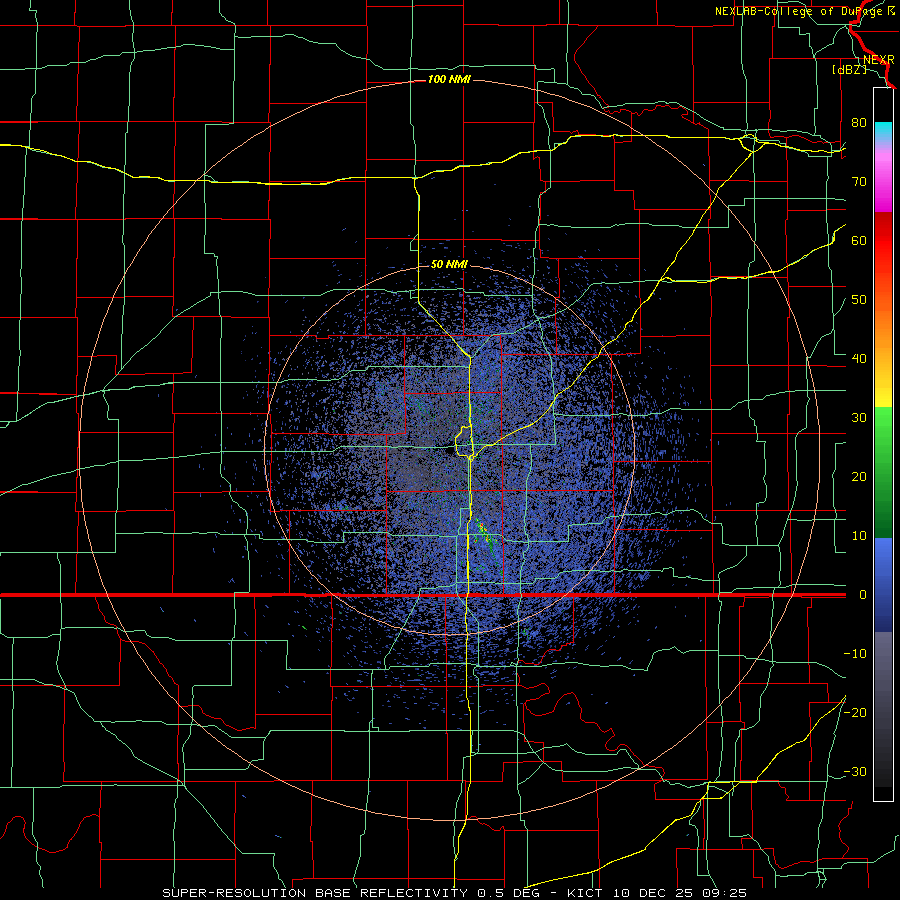This screenshot has height=900, width=900.
Task: Click the yellow-red high reflectivity echo cluster
Action: pos(483,531)
